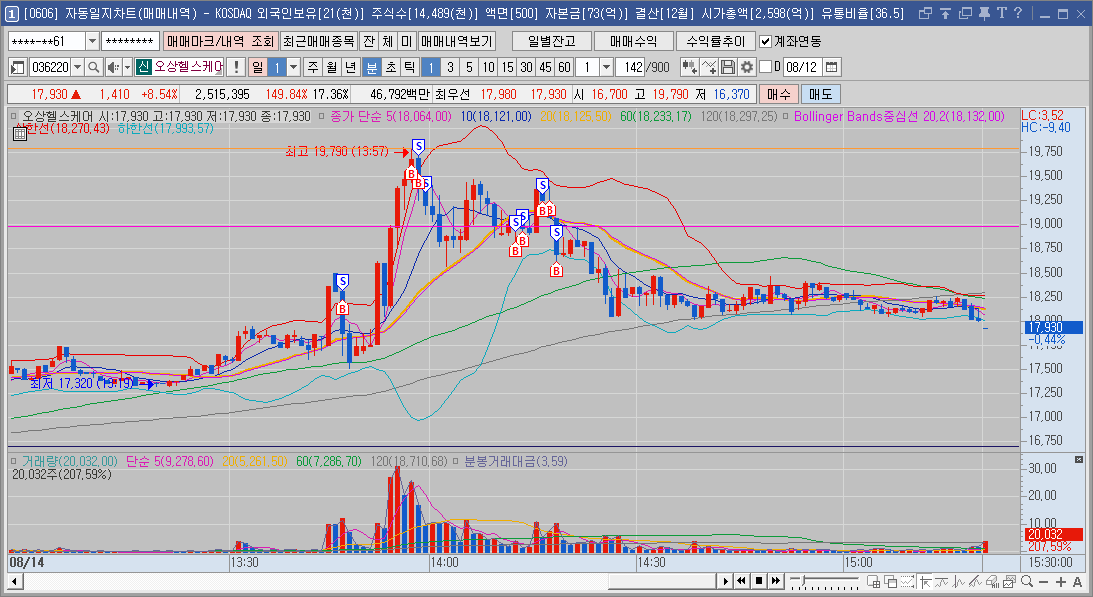The width and height of the screenshot is (1093, 597).
Task: Select the 10-minute interval button
Action: tap(489, 67)
